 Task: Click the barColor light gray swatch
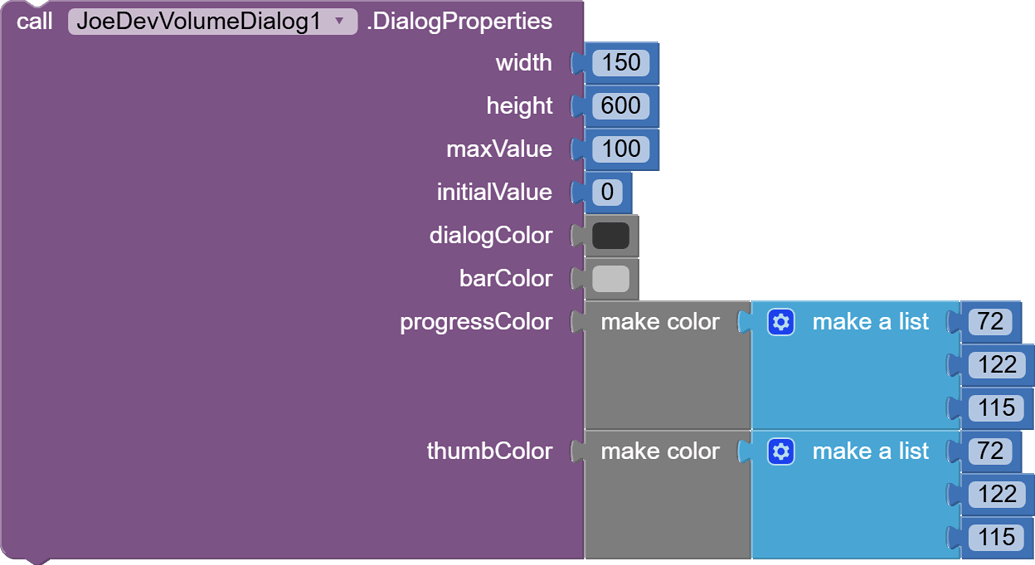pos(611,279)
